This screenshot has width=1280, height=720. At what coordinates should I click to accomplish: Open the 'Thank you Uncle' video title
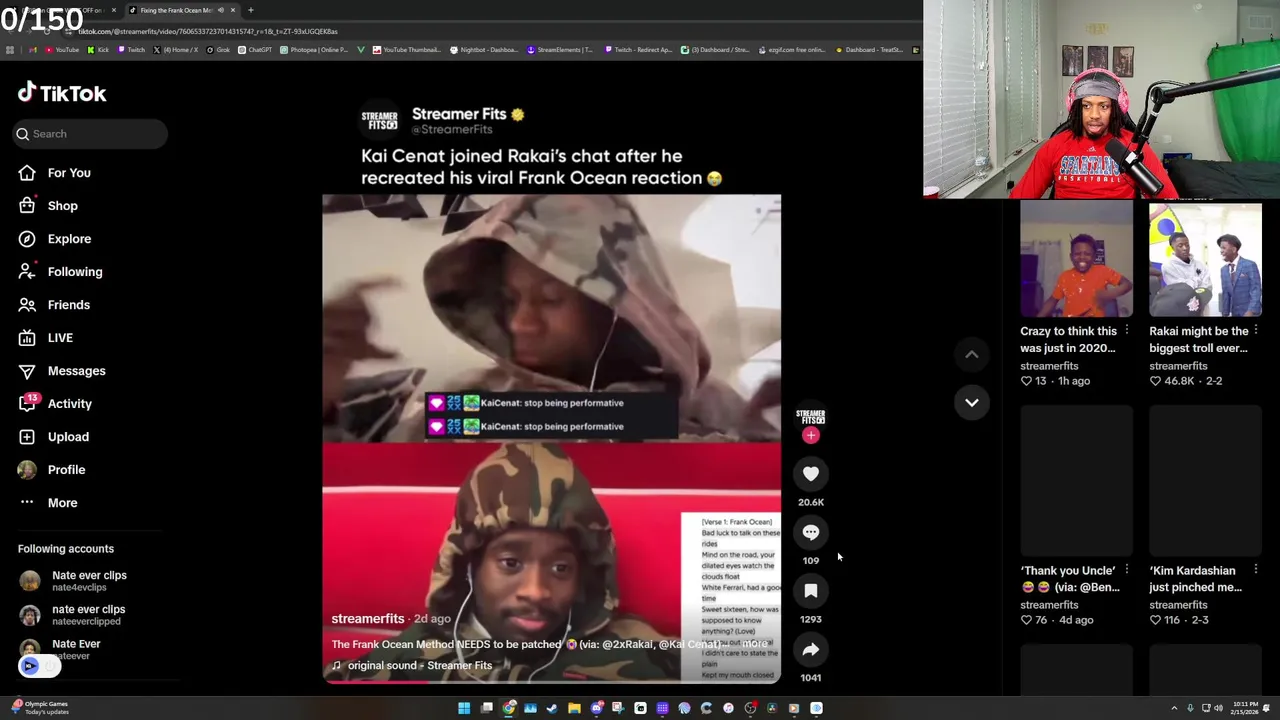click(x=1069, y=579)
